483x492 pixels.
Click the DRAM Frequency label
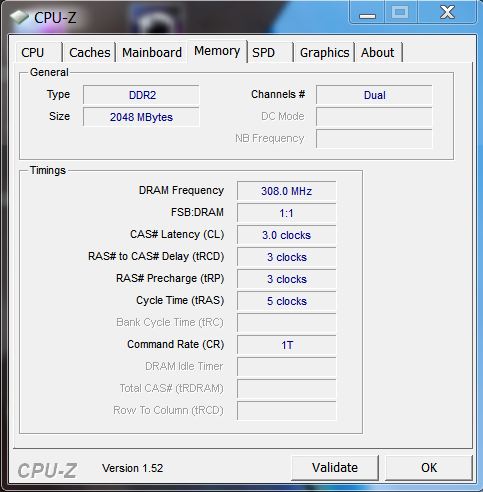click(181, 190)
